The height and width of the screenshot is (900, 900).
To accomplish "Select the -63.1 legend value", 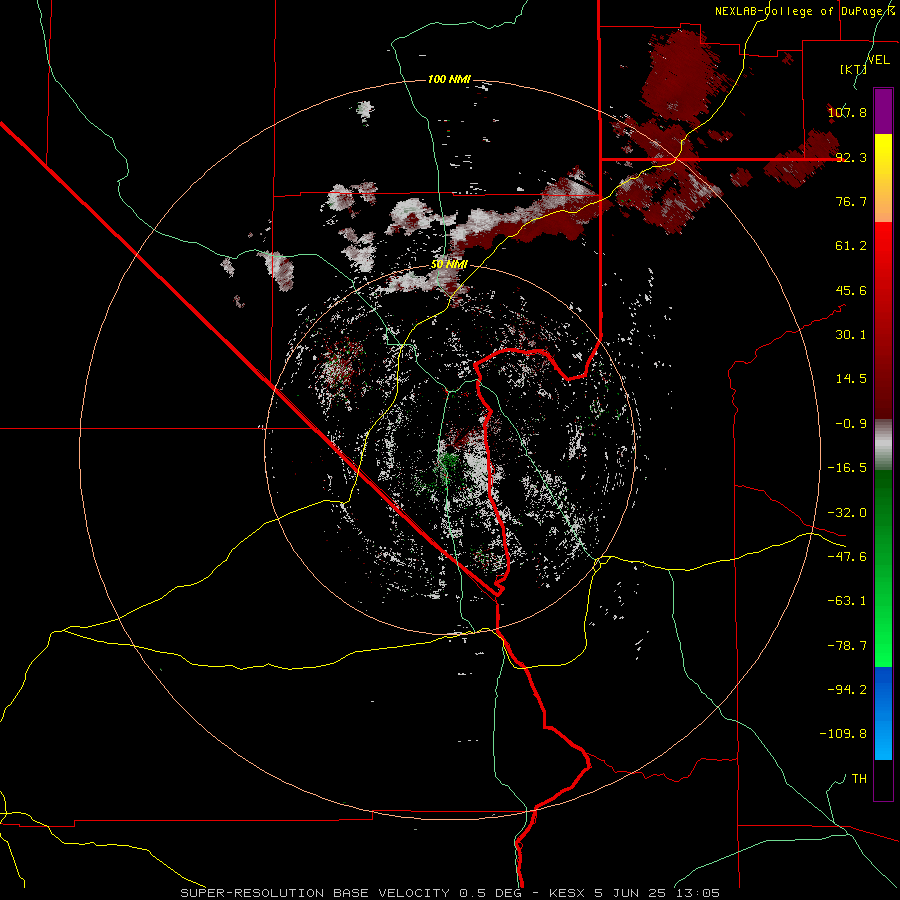I will coord(847,600).
